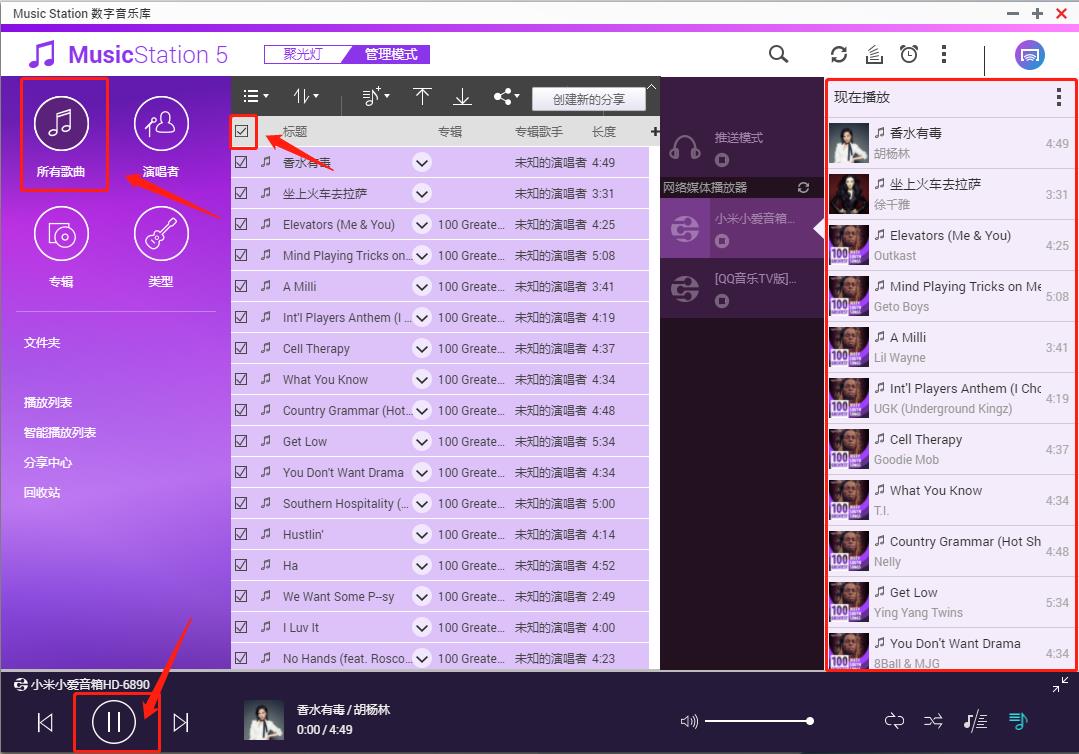Expand options for Hustlin' row

[422, 535]
